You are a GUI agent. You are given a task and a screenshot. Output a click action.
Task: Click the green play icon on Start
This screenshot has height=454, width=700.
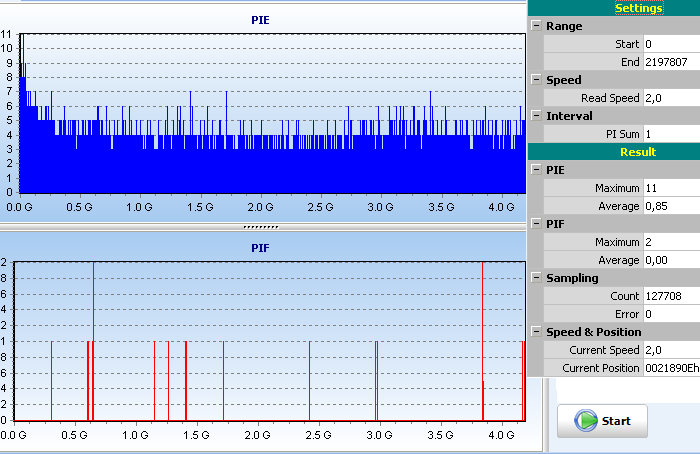(x=586, y=421)
